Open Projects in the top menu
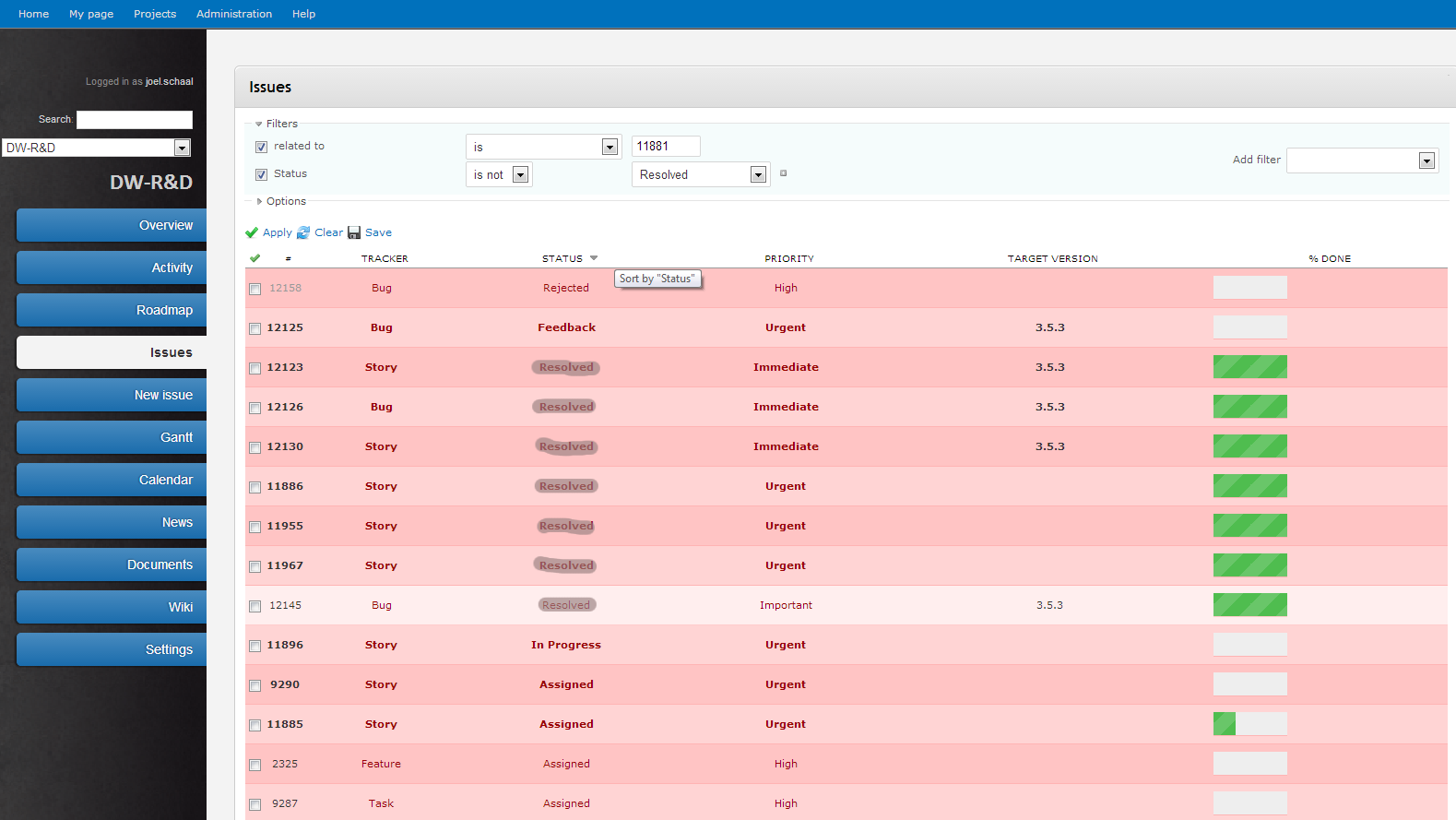Viewport: 1456px width, 820px height. [155, 14]
